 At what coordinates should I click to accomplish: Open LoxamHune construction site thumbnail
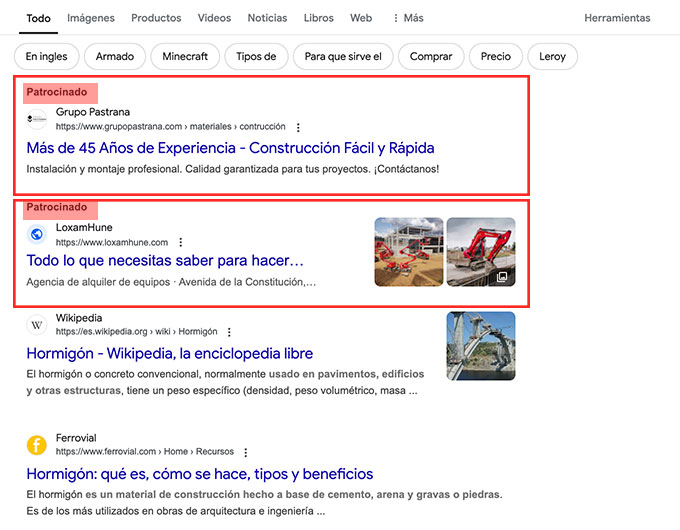409,252
